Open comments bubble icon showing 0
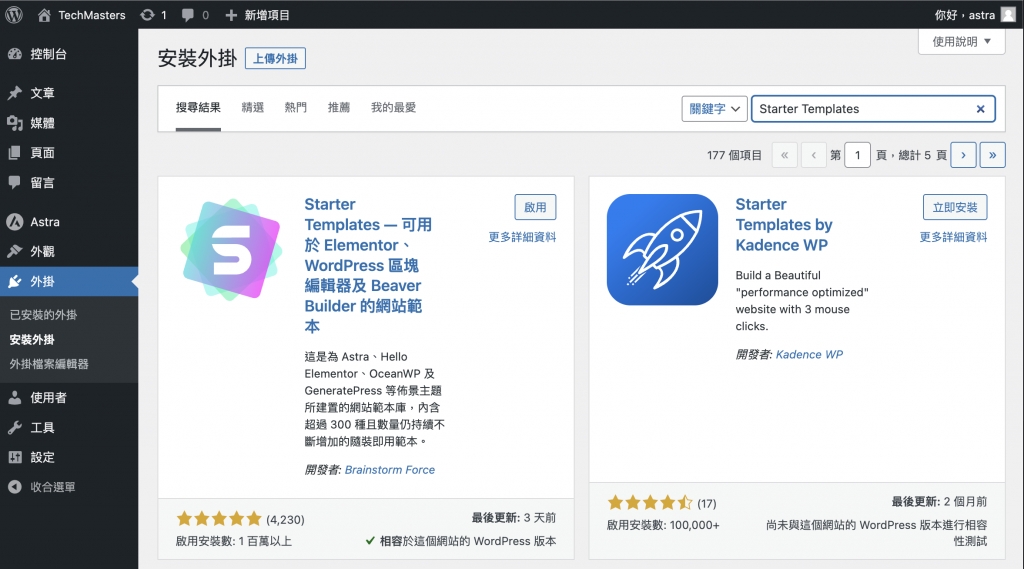Viewport: 1024px width, 569px height. [x=188, y=15]
